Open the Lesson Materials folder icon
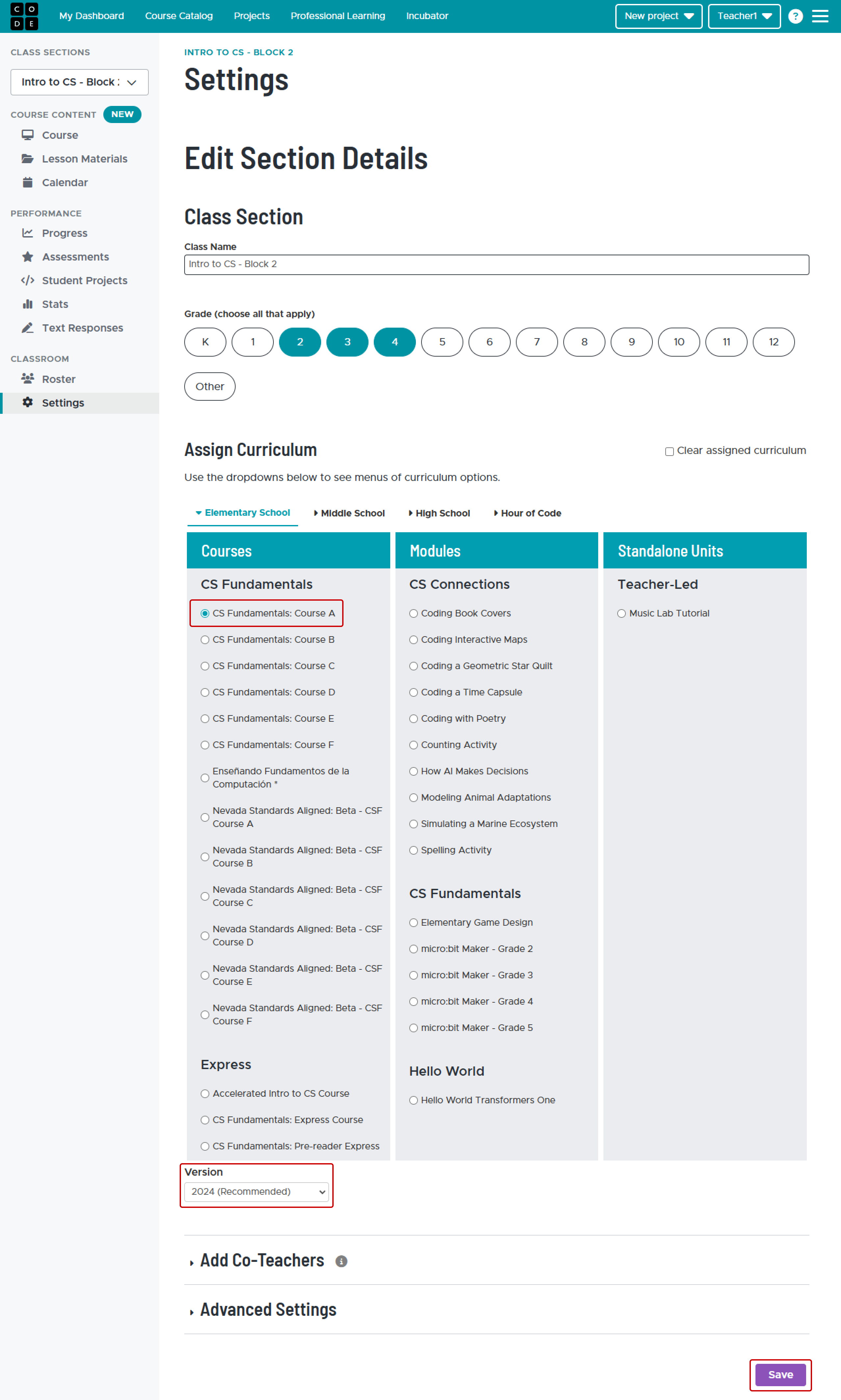Image resolution: width=841 pixels, height=1400 pixels. click(x=27, y=159)
